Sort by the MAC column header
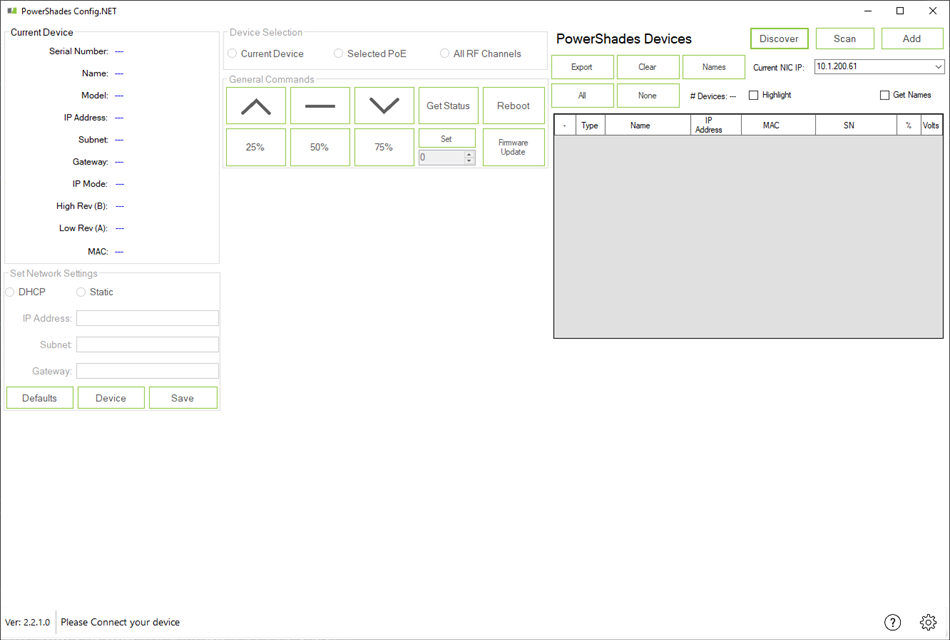Viewport: 950px width, 640px height. pyautogui.click(x=778, y=125)
